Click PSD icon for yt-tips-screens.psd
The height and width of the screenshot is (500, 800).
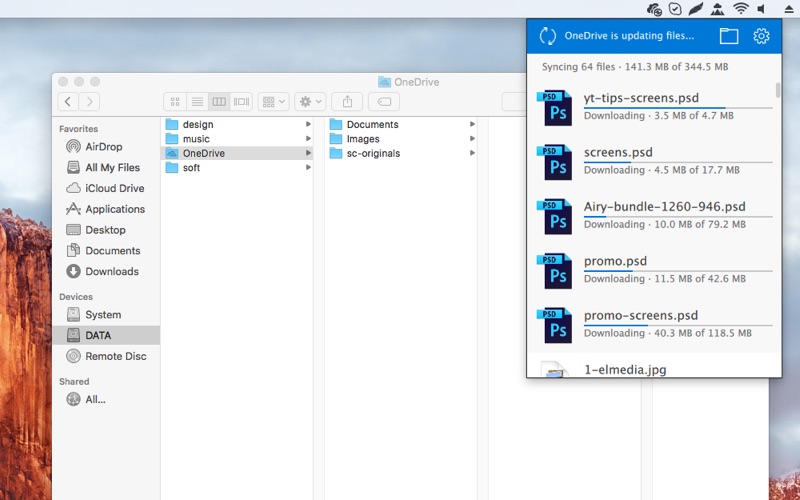coord(555,108)
